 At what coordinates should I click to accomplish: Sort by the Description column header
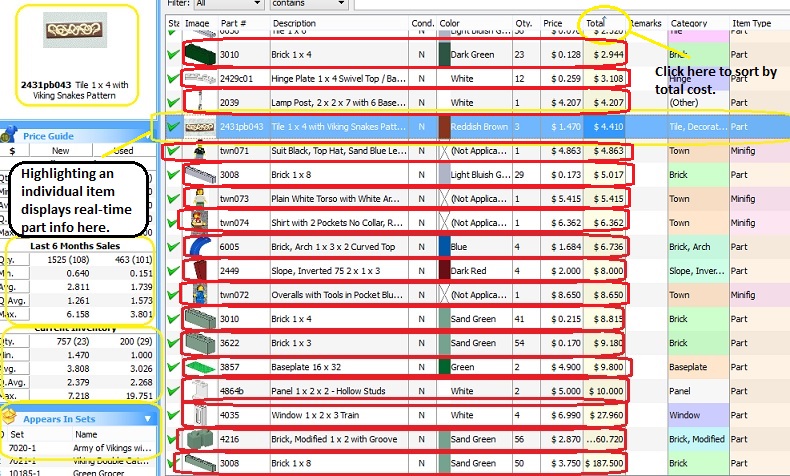pyautogui.click(x=294, y=23)
